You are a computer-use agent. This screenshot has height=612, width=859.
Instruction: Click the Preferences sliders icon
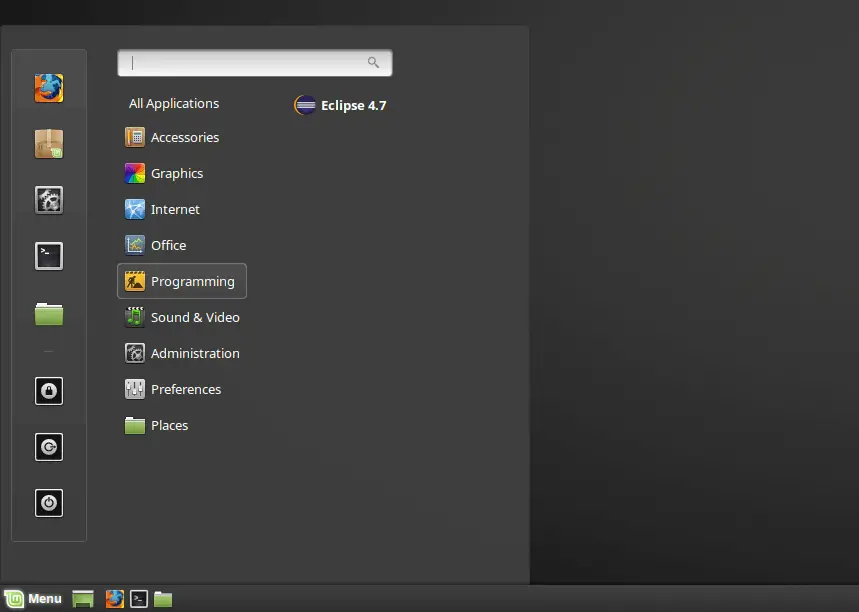[135, 390]
